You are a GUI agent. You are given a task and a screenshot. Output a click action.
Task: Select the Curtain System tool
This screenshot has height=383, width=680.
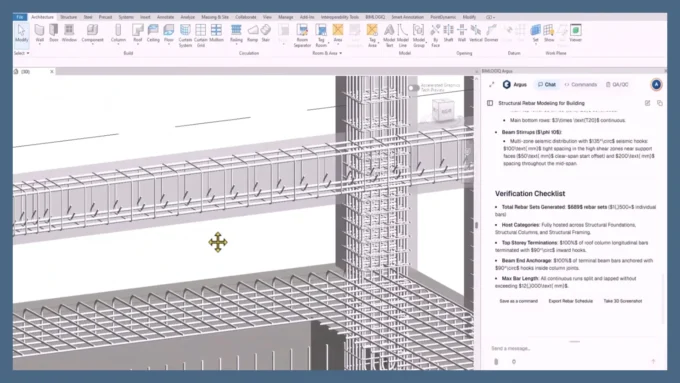(x=185, y=36)
